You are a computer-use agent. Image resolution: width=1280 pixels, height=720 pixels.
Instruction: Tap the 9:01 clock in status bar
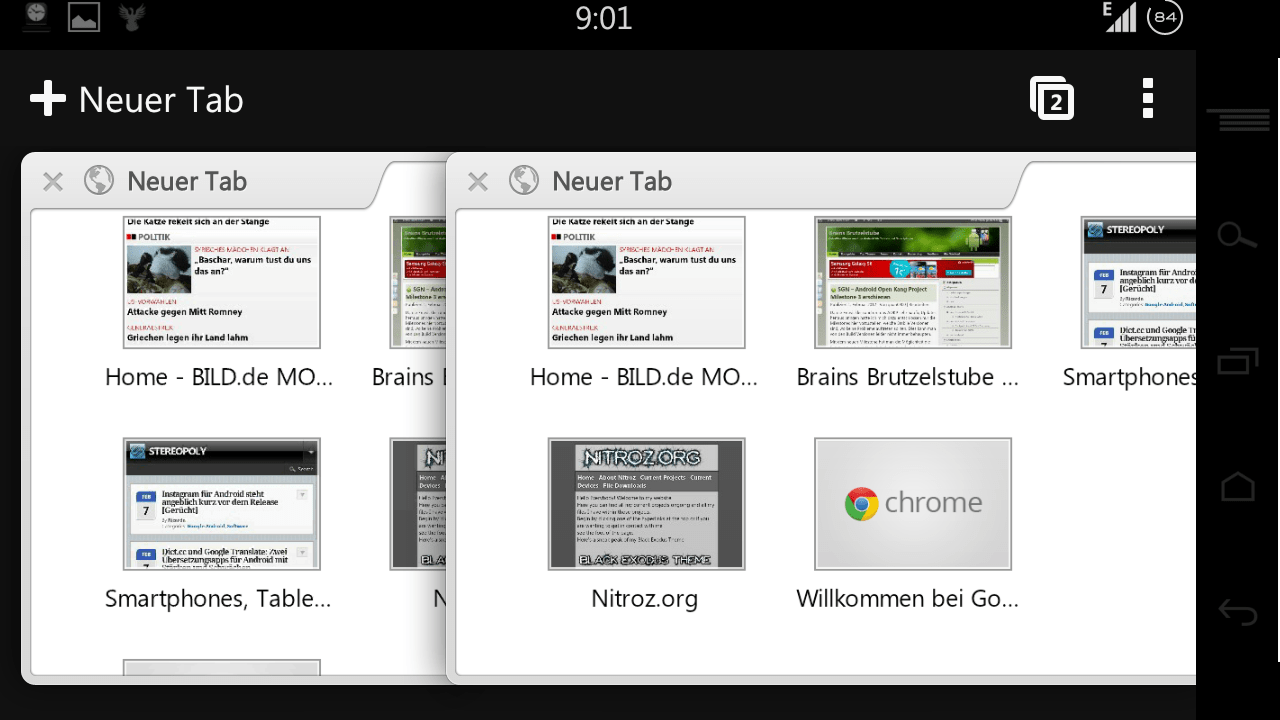click(604, 18)
